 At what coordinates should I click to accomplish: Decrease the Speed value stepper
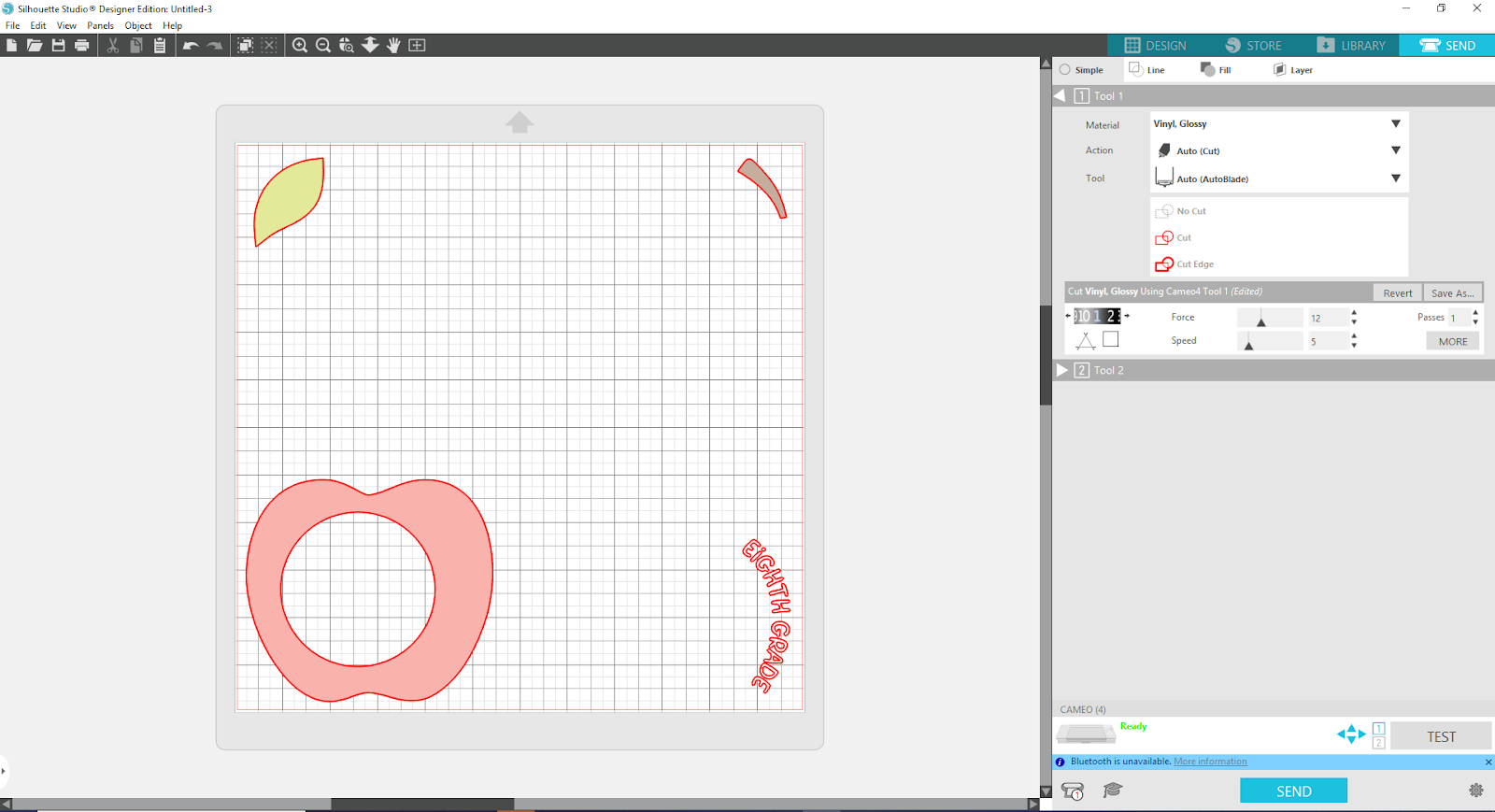[x=1354, y=346]
